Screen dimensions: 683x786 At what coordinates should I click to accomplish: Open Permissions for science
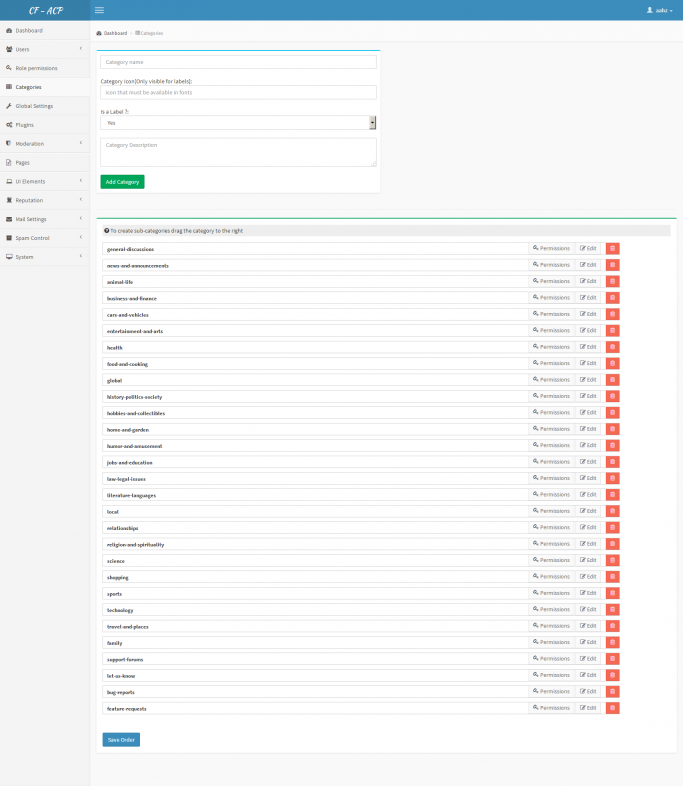tap(551, 560)
